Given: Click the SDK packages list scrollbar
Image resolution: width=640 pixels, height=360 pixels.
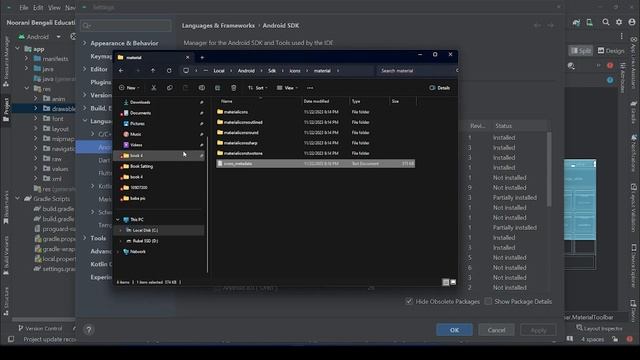Looking at the screenshot, I should point(549,169).
